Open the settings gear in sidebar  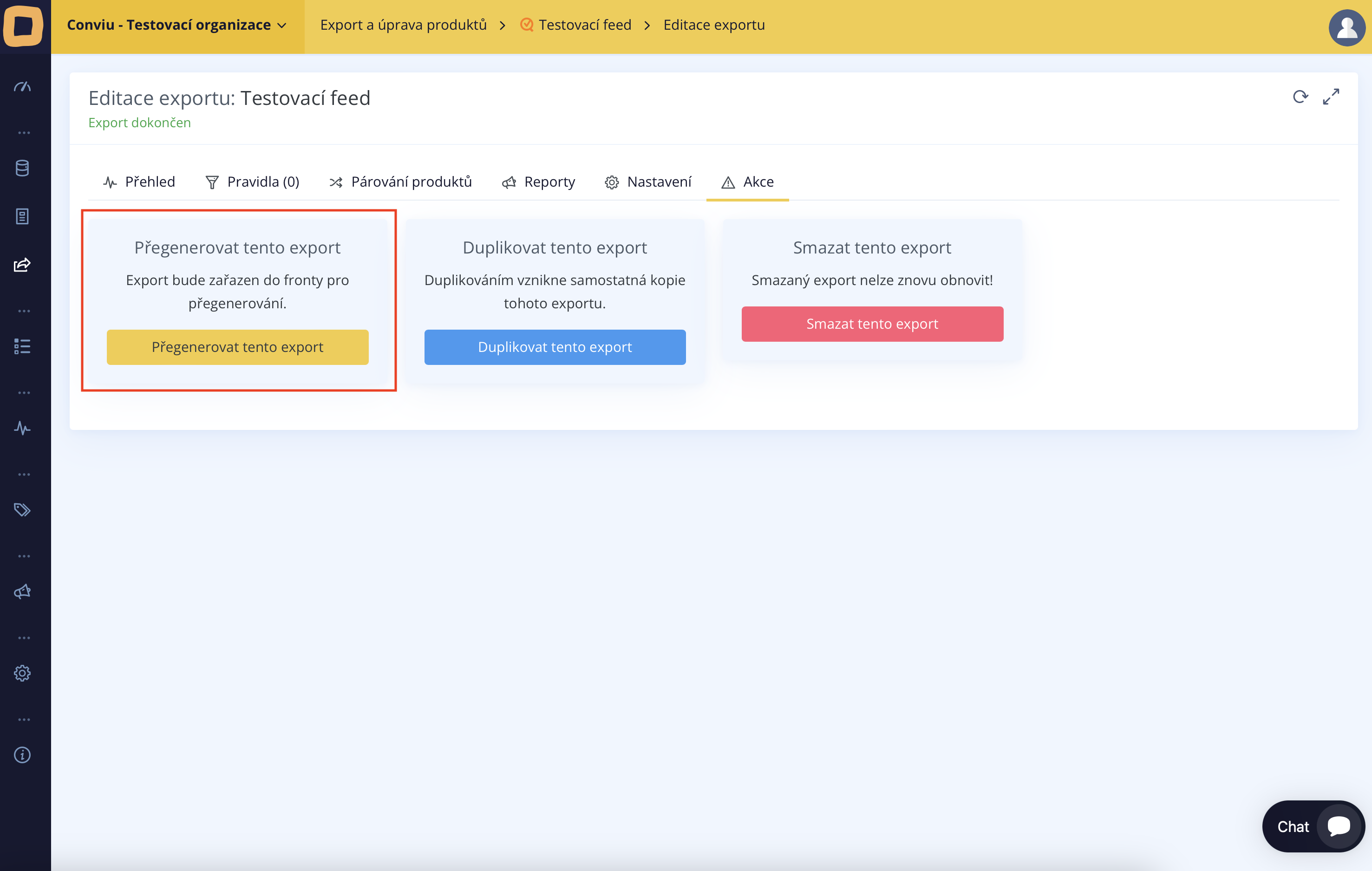(23, 673)
